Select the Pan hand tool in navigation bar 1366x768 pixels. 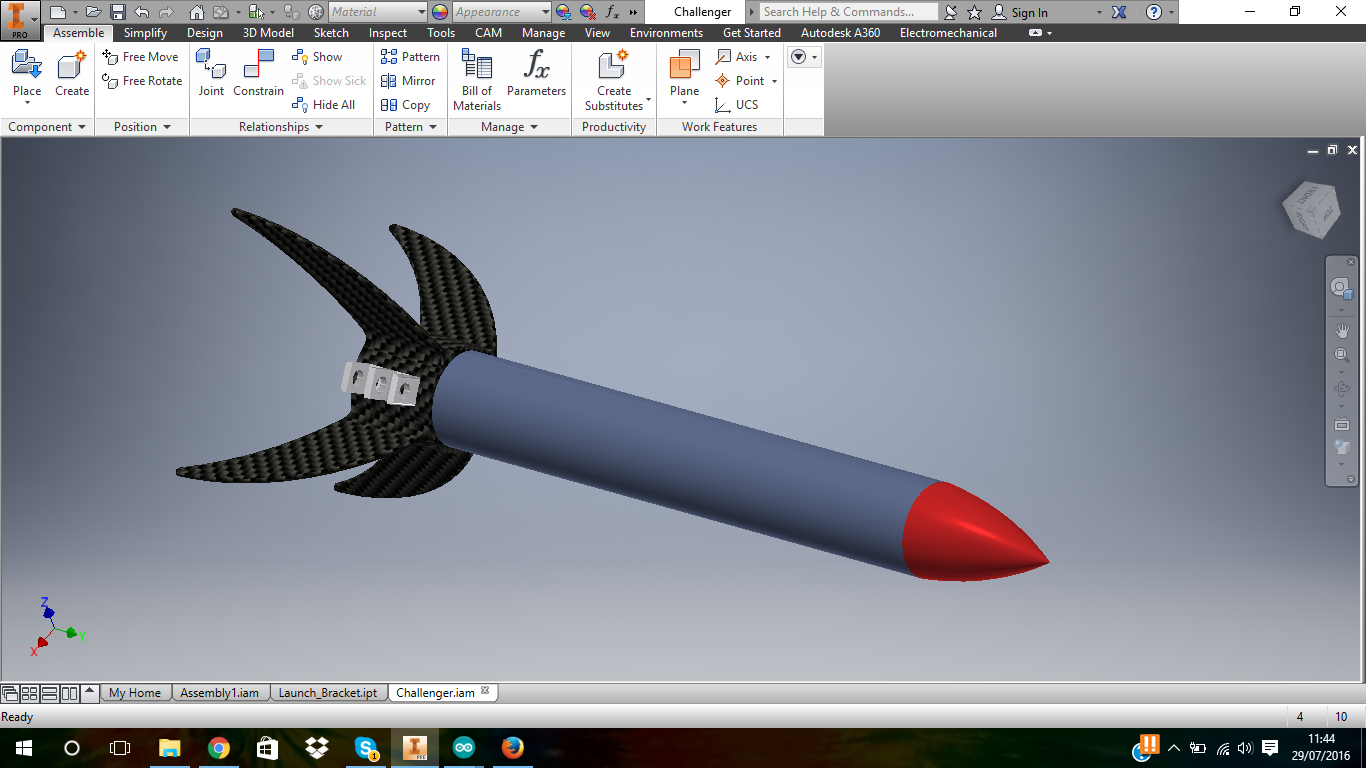point(1342,331)
